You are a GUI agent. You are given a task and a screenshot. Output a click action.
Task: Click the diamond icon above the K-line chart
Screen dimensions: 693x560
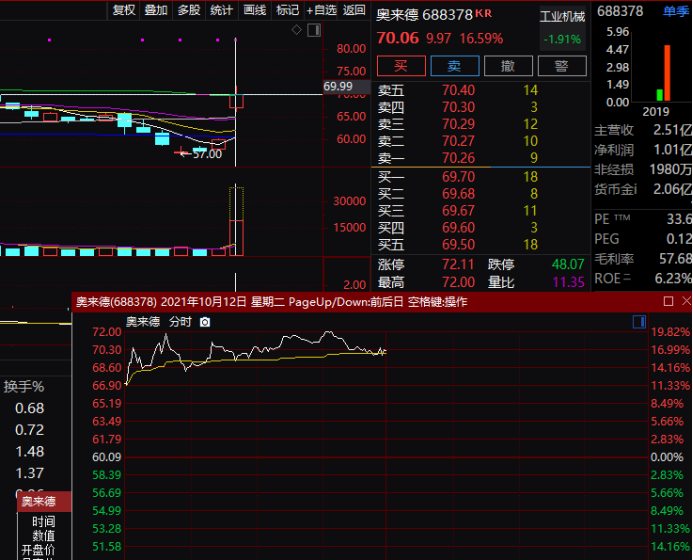(x=296, y=30)
